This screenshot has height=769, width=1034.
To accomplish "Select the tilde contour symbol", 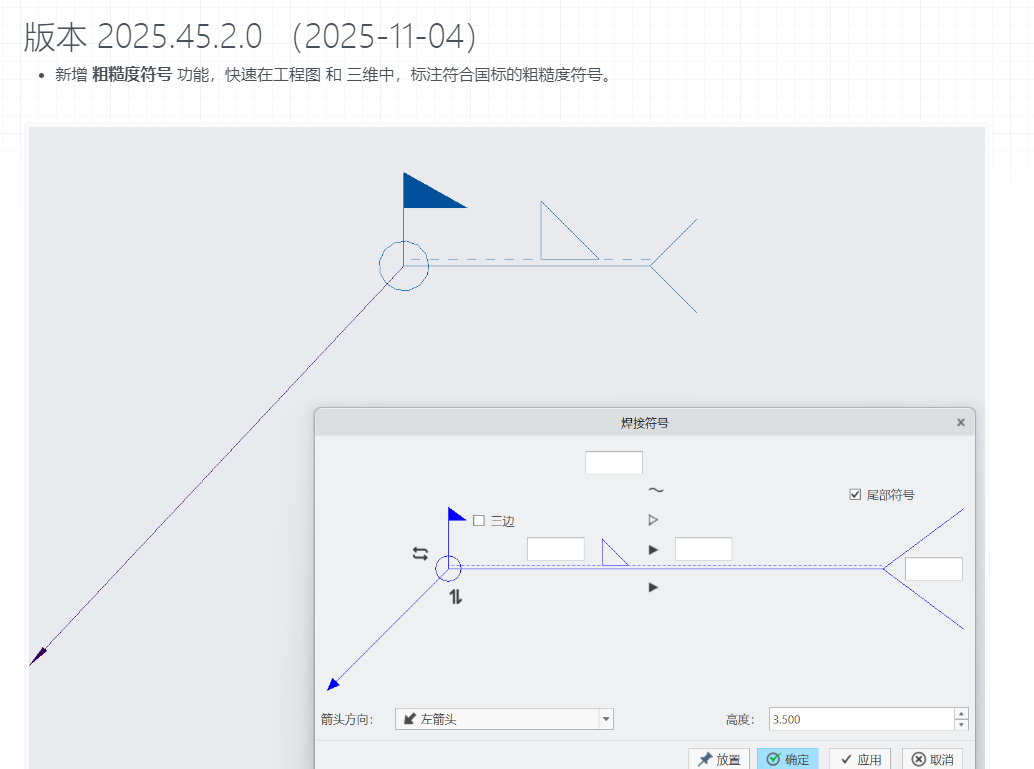I will pos(655,490).
